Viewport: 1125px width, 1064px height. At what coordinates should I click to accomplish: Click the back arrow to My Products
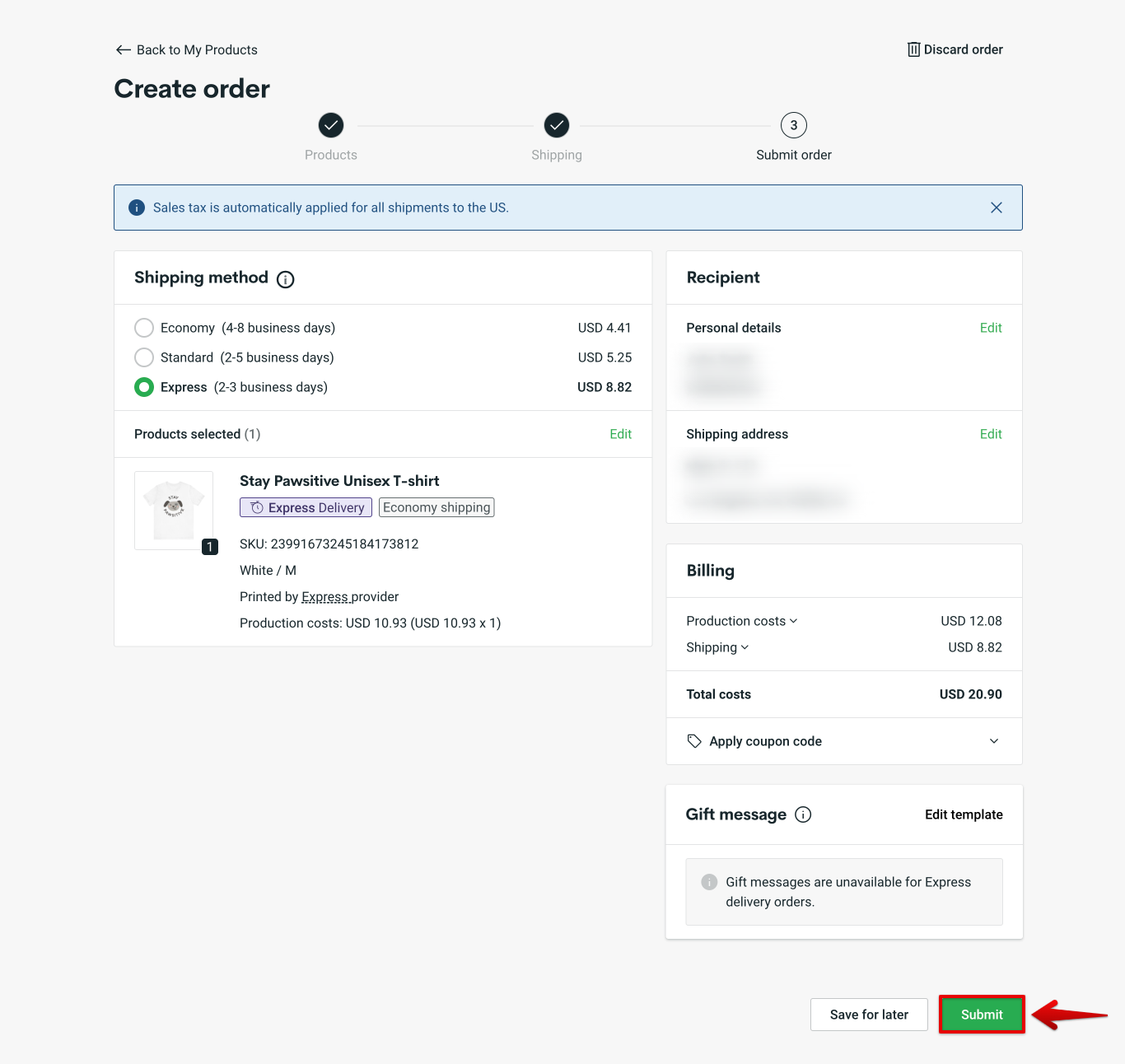[x=122, y=49]
